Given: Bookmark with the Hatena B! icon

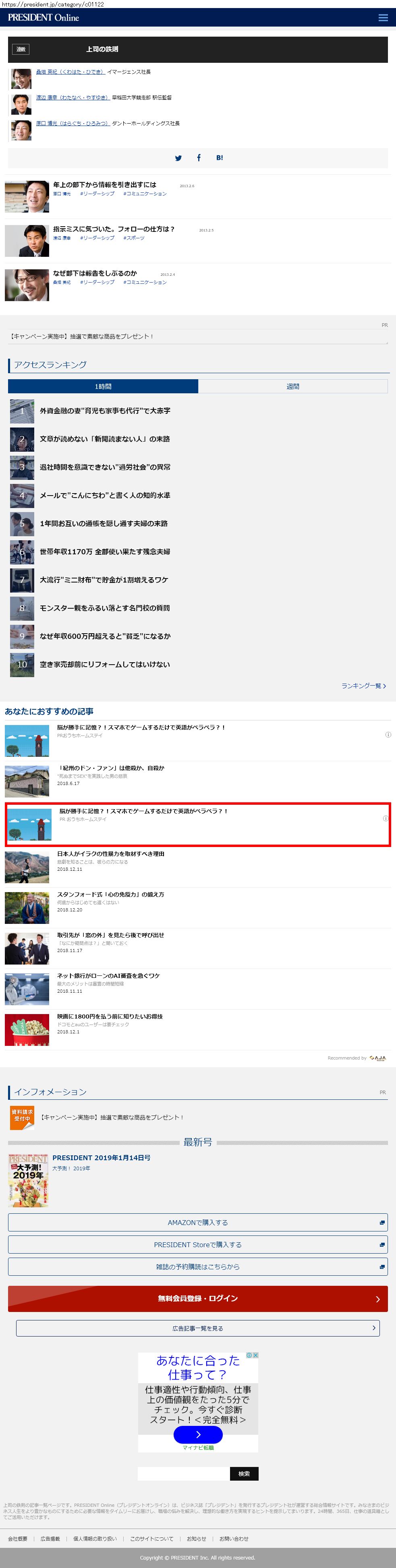Looking at the screenshot, I should [x=219, y=158].
